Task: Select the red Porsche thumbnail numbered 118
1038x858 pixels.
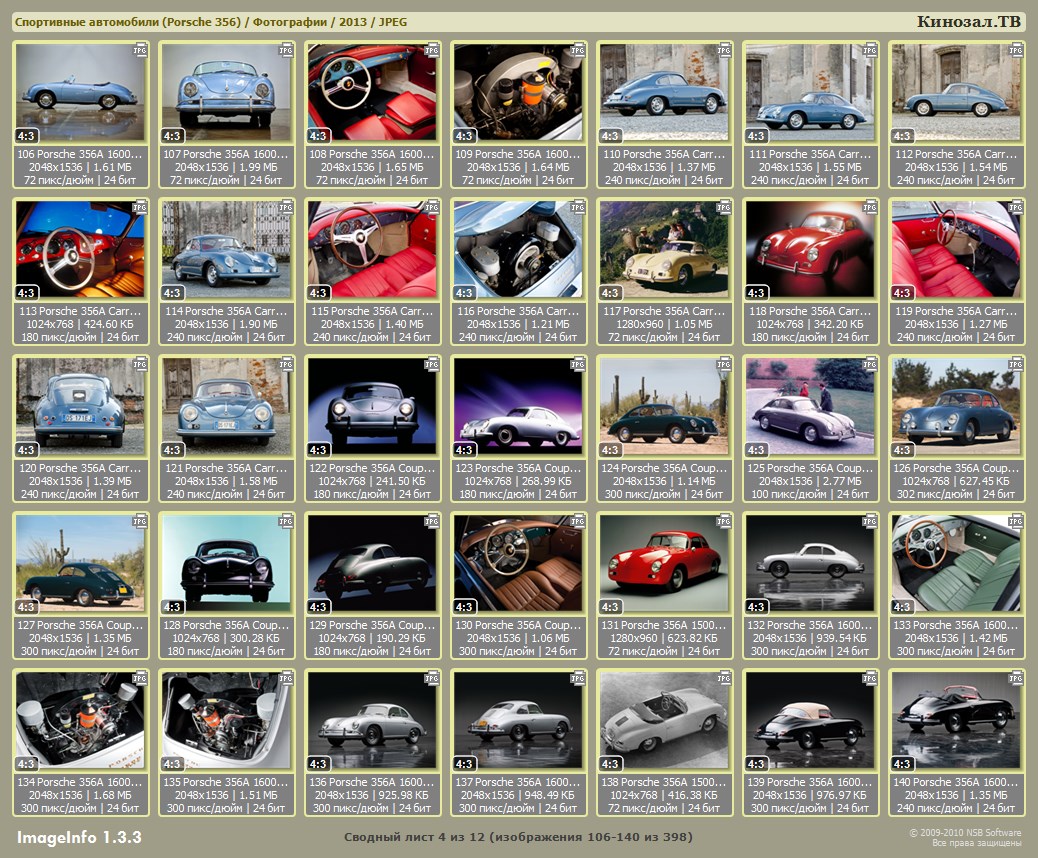Action: tap(810, 250)
